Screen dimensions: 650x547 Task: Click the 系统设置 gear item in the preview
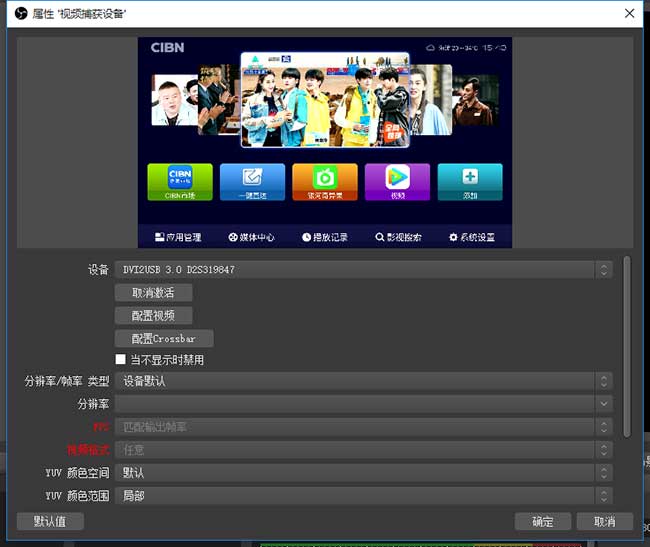471,237
